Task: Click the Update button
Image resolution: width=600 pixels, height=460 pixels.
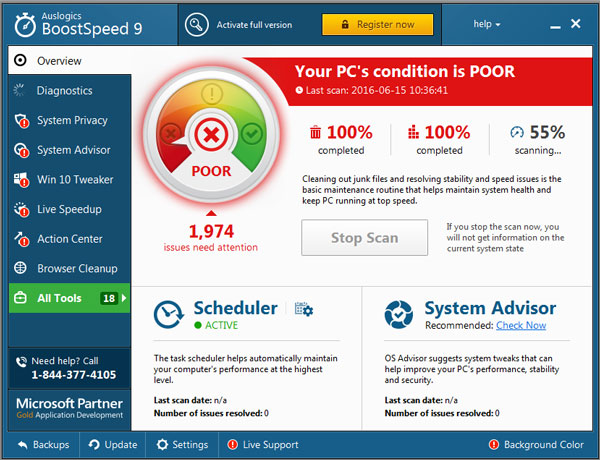Action: click(112, 445)
